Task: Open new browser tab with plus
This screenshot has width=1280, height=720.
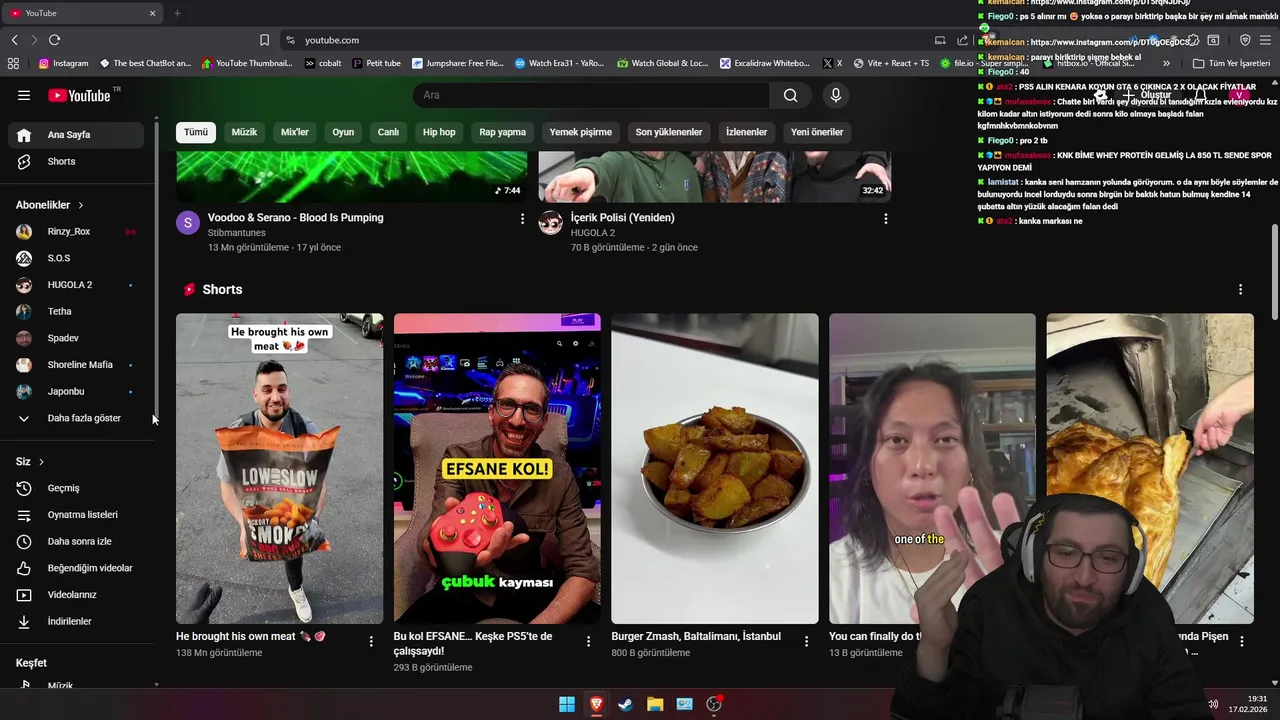Action: (177, 13)
